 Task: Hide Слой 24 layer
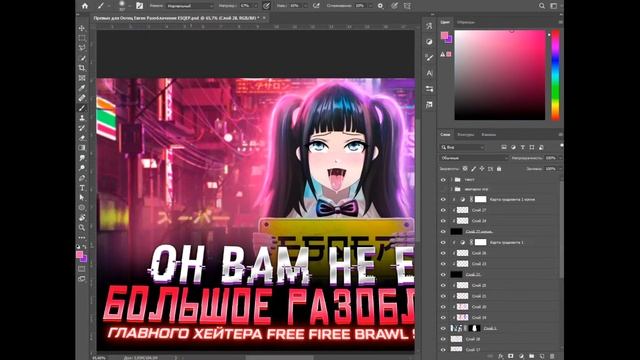click(x=443, y=221)
